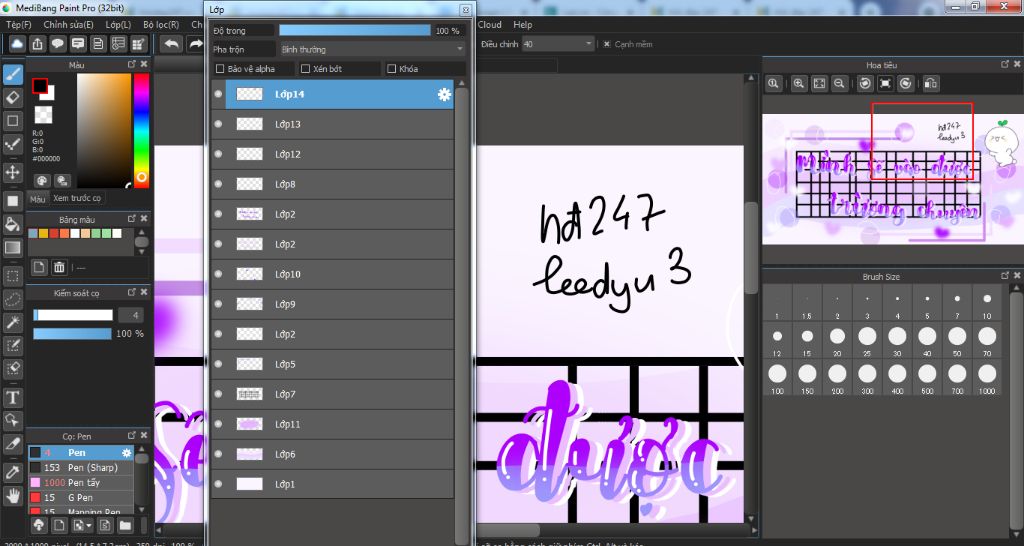Open add brush dropdown in brush panel
Image resolution: width=1024 pixels, height=546 pixels.
click(82, 524)
